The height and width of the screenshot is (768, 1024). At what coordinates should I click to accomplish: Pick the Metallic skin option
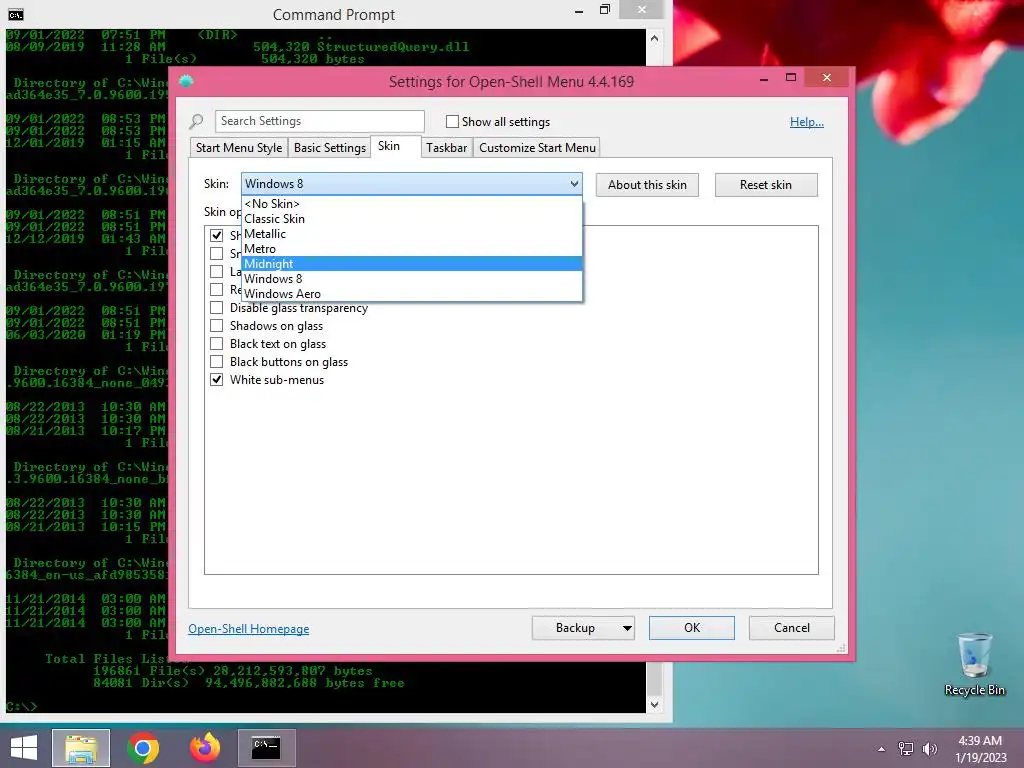click(x=411, y=234)
